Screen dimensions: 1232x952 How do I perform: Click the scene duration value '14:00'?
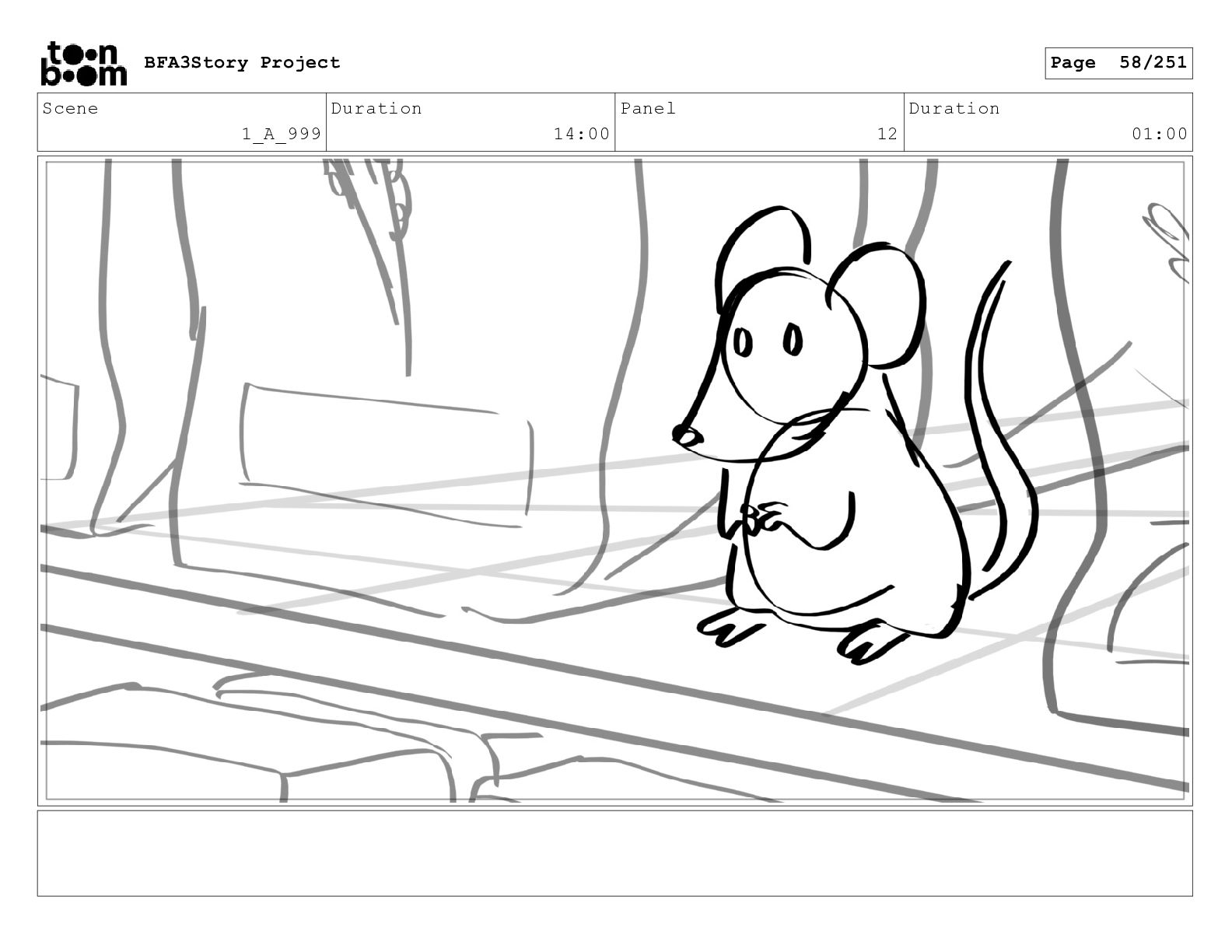point(582,135)
